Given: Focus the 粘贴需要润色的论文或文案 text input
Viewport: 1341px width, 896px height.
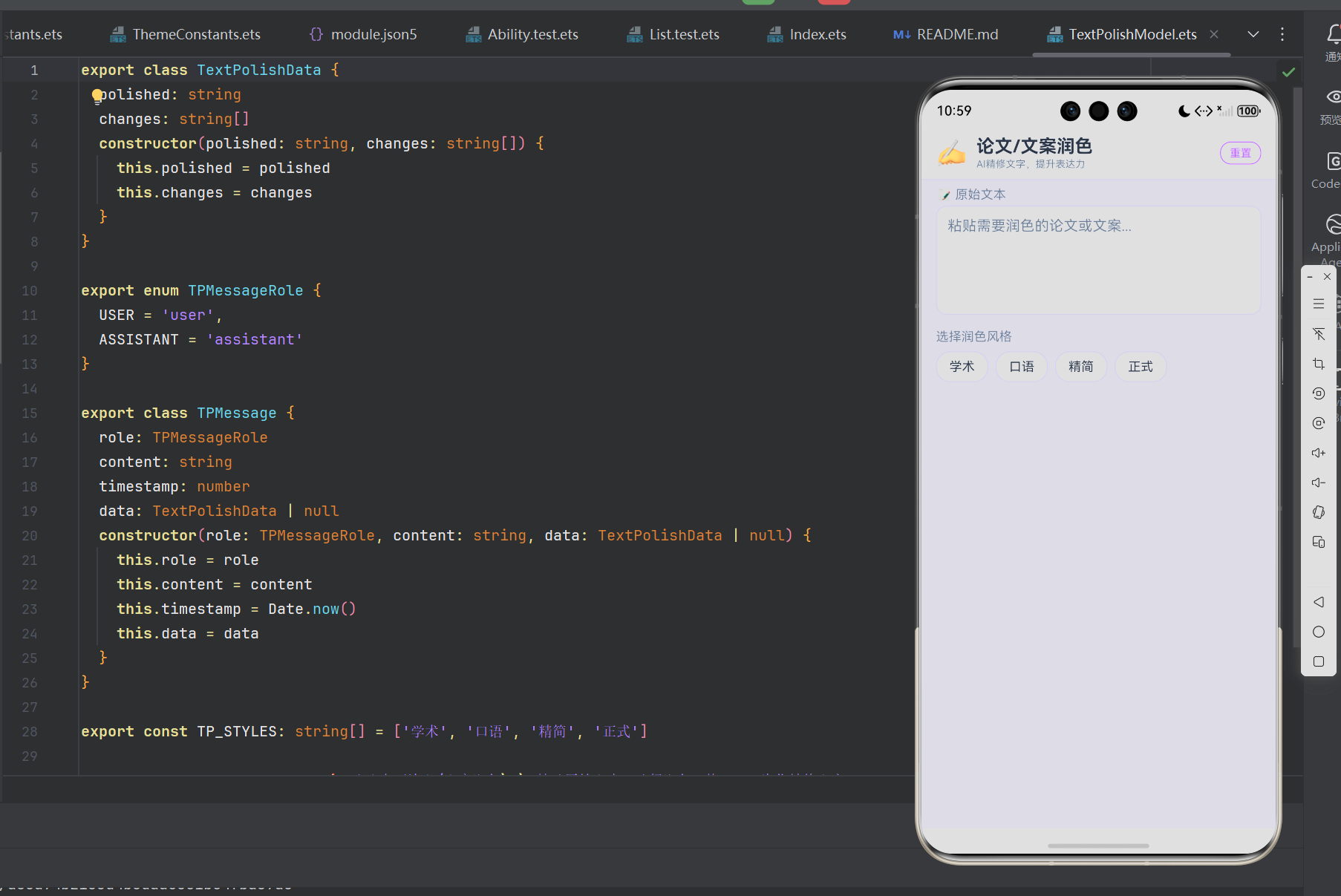Looking at the screenshot, I should pyautogui.click(x=1098, y=260).
